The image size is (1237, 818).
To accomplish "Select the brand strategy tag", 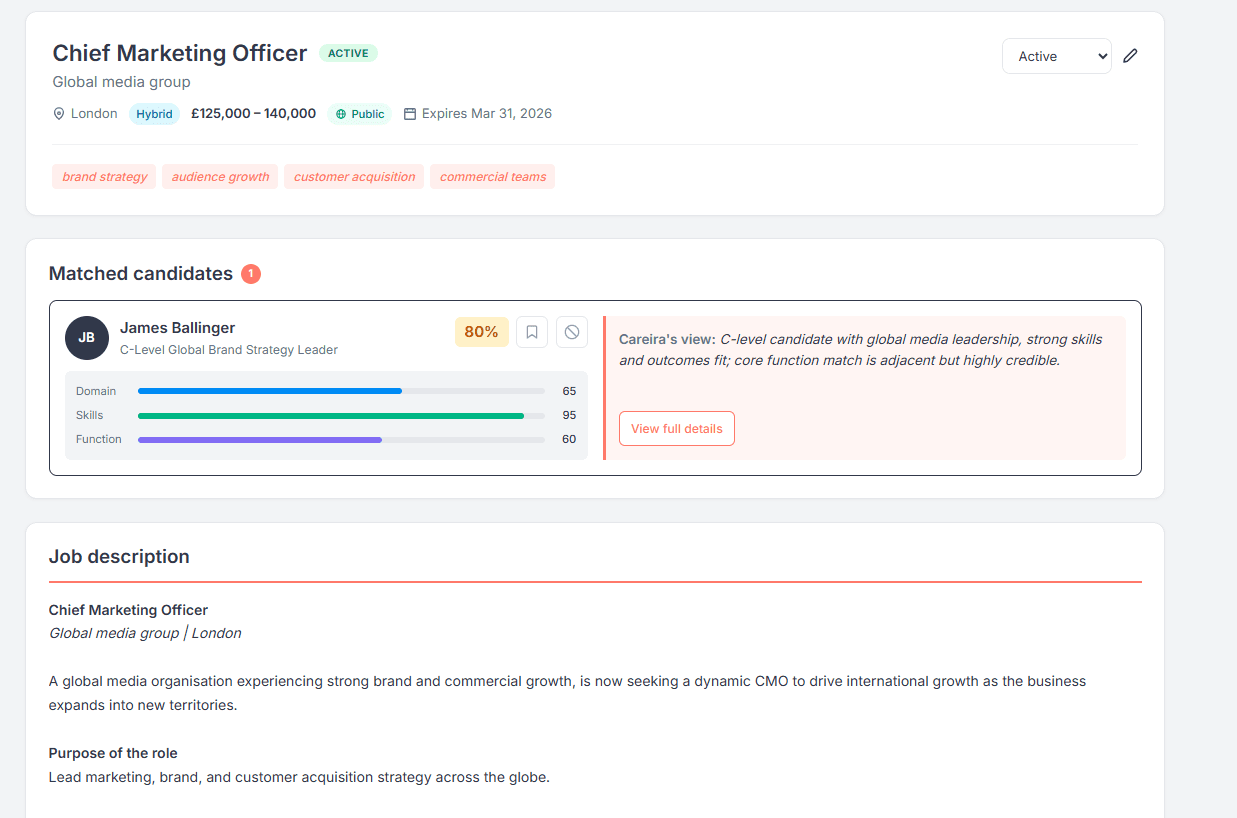I will click(x=104, y=176).
